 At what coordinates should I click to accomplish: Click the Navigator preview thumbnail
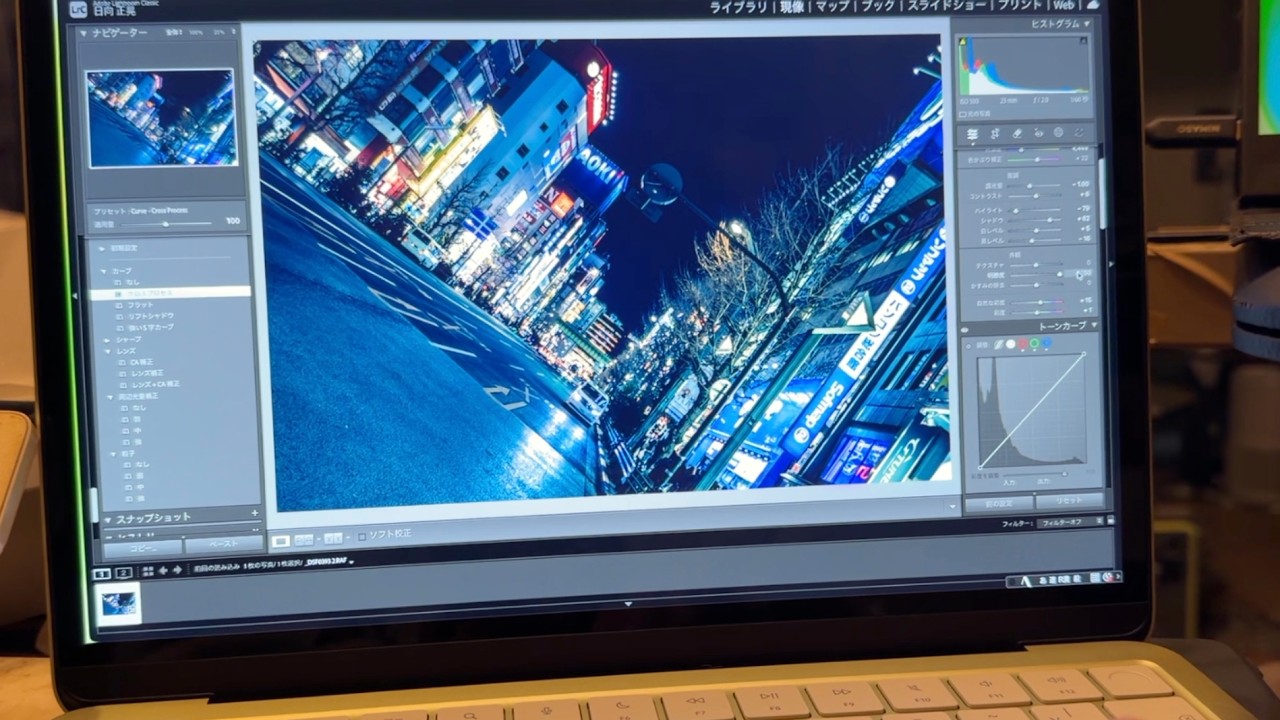pyautogui.click(x=162, y=117)
